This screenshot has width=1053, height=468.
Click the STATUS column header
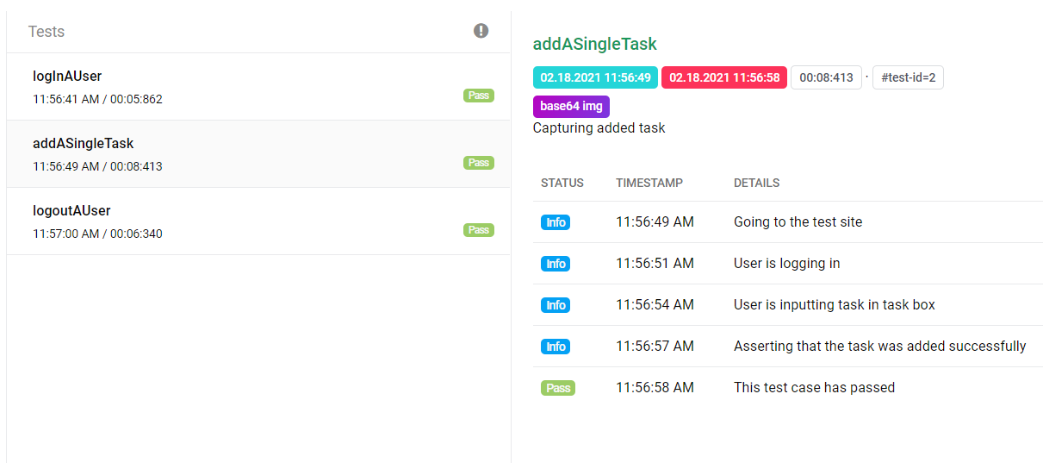tap(562, 183)
